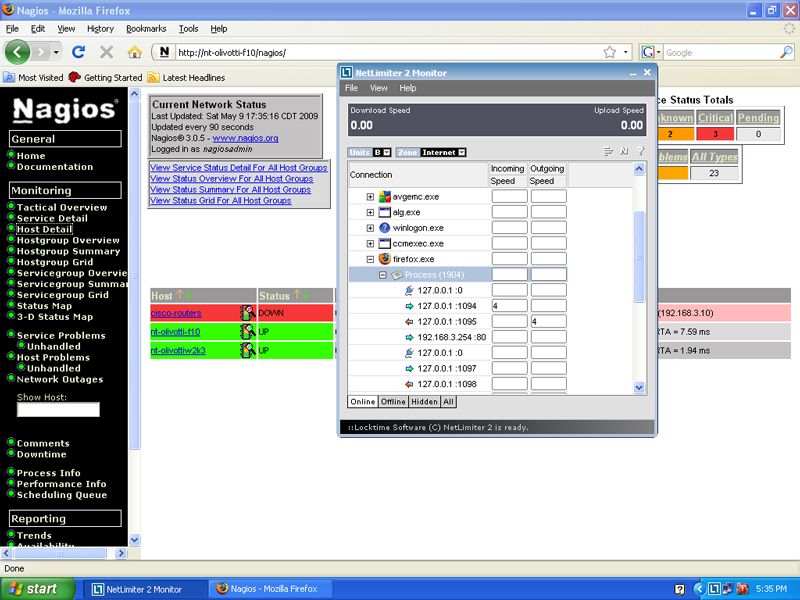Open the Firefox Tools menu
The width and height of the screenshot is (800, 600).
pos(188,29)
